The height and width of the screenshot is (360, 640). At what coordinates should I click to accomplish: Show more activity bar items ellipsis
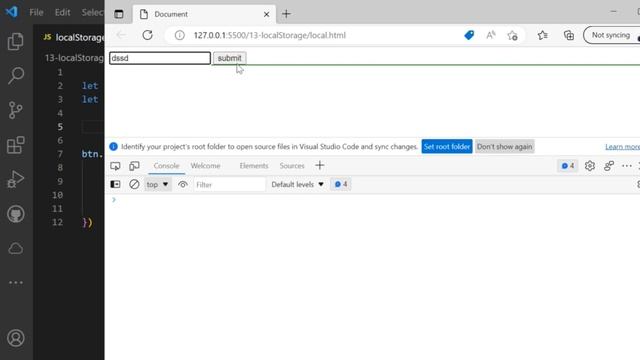click(x=16, y=282)
